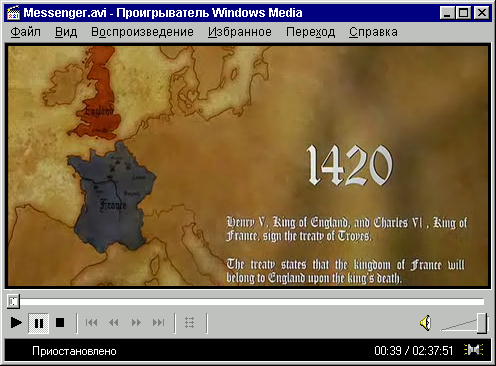496x366 pixels.
Task: Stop the video playback
Action: click(60, 323)
